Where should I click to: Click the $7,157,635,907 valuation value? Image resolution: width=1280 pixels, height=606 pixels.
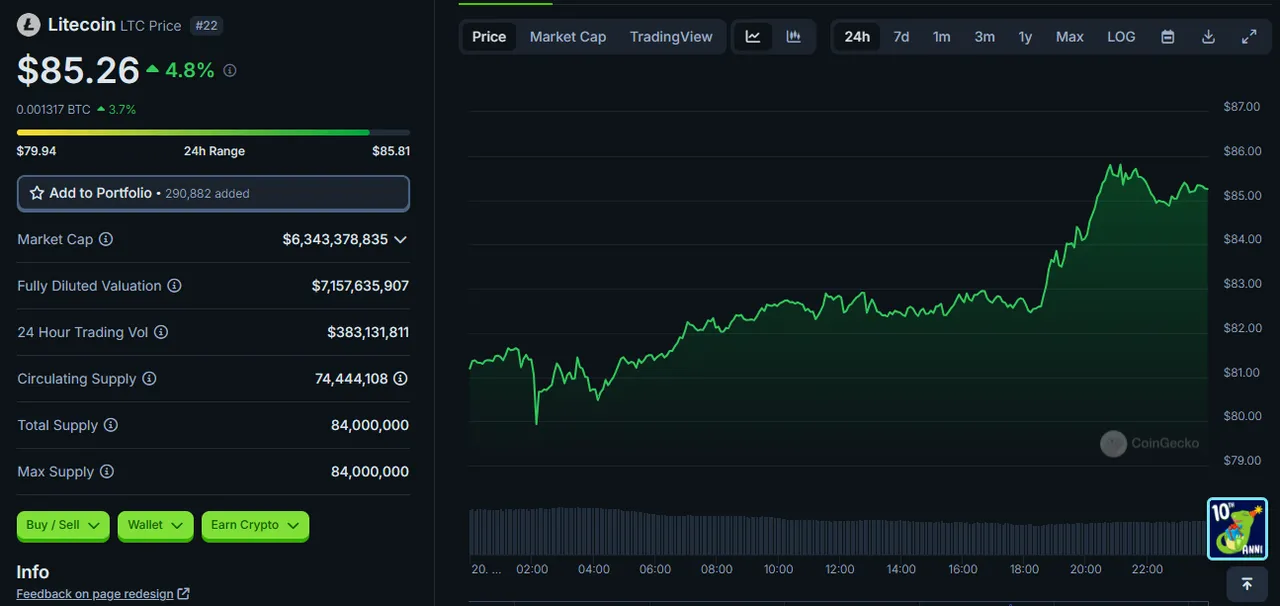(360, 286)
